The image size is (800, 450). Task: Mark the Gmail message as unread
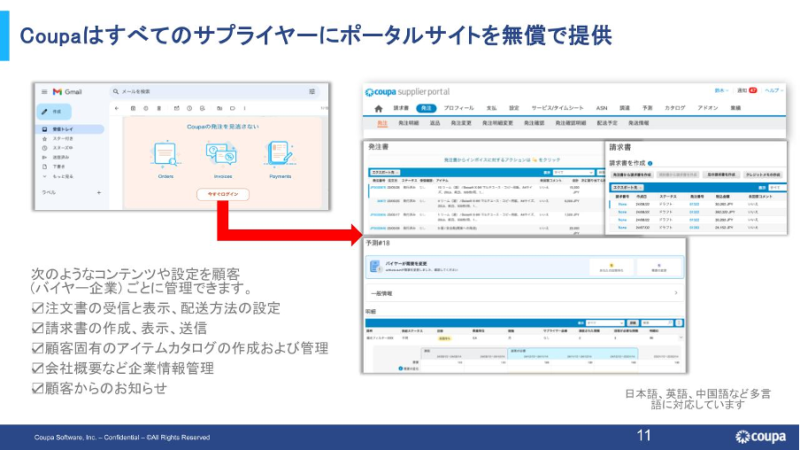pos(177,108)
